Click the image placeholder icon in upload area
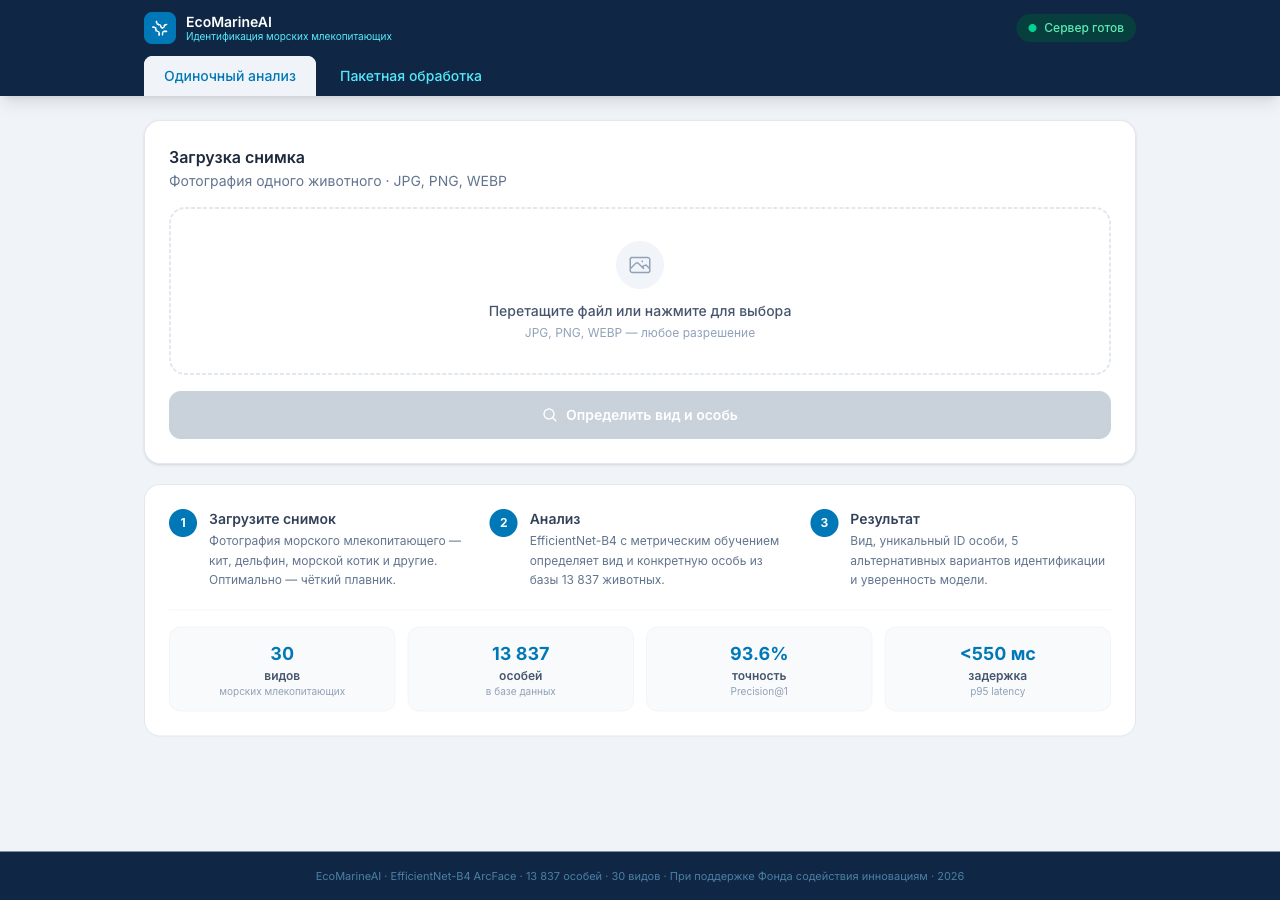This screenshot has height=900, width=1280. 640,265
